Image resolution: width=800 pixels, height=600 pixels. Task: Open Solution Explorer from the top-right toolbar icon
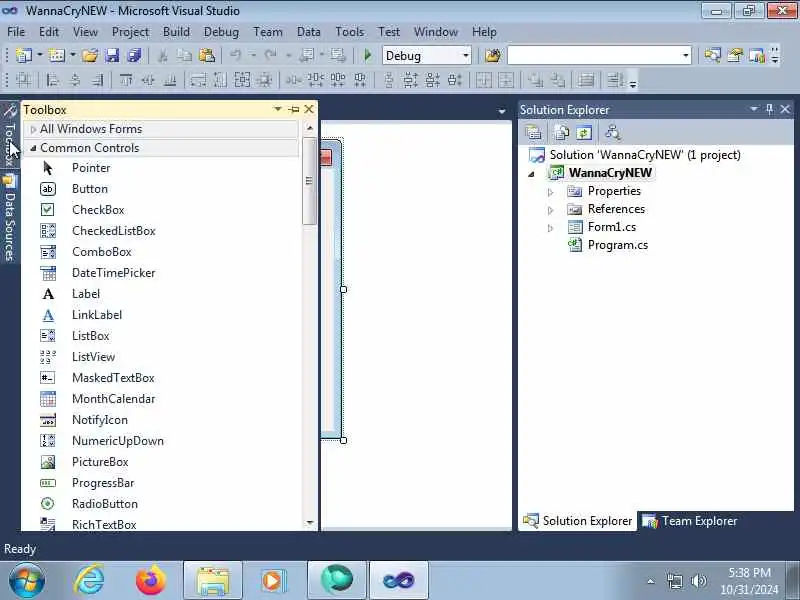point(712,55)
